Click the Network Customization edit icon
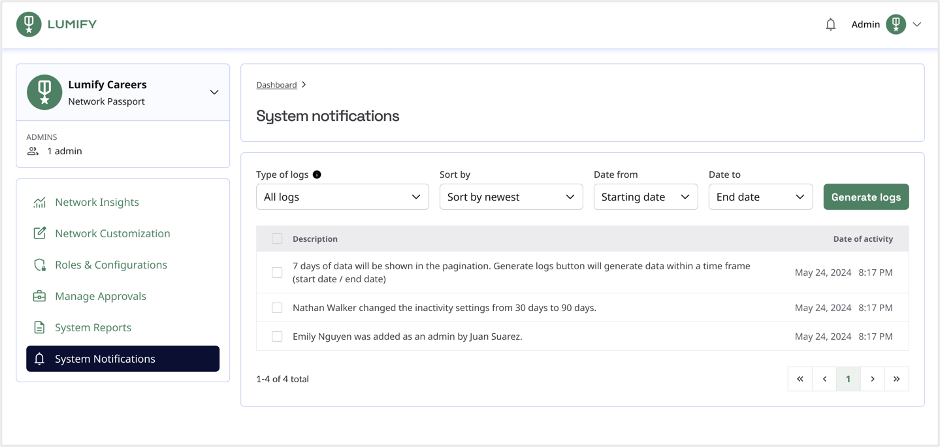 [40, 234]
